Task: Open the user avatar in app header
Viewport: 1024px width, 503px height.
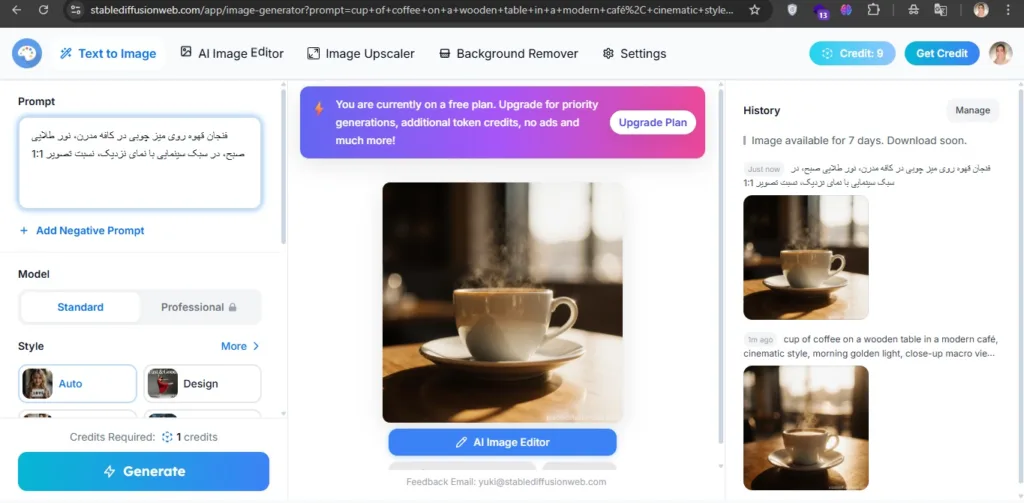Action: (x=1000, y=54)
